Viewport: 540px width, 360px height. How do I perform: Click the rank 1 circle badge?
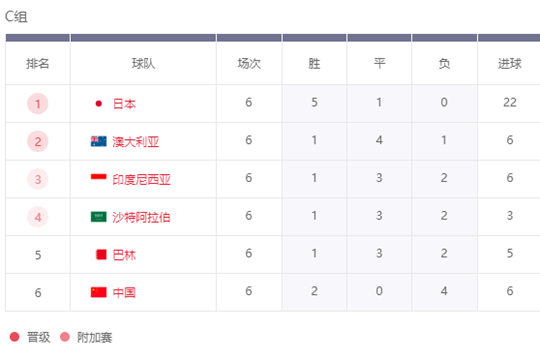(38, 104)
